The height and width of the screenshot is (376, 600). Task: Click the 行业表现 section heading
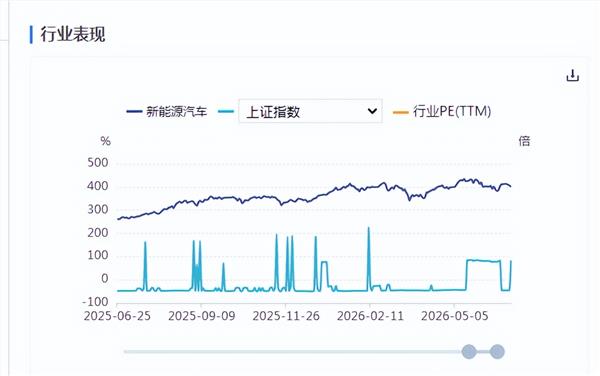click(73, 34)
